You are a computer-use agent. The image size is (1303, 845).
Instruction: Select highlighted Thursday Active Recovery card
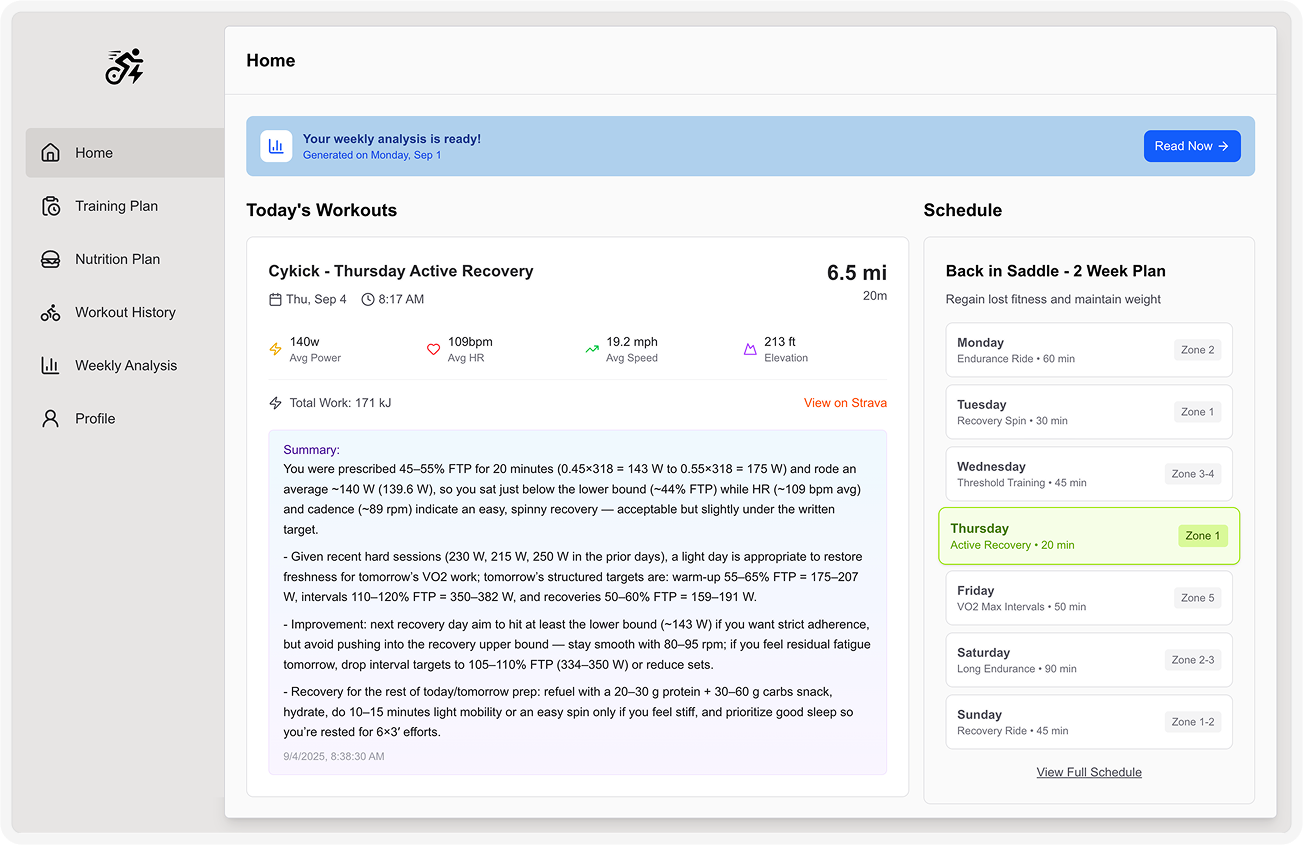pyautogui.click(x=1089, y=536)
